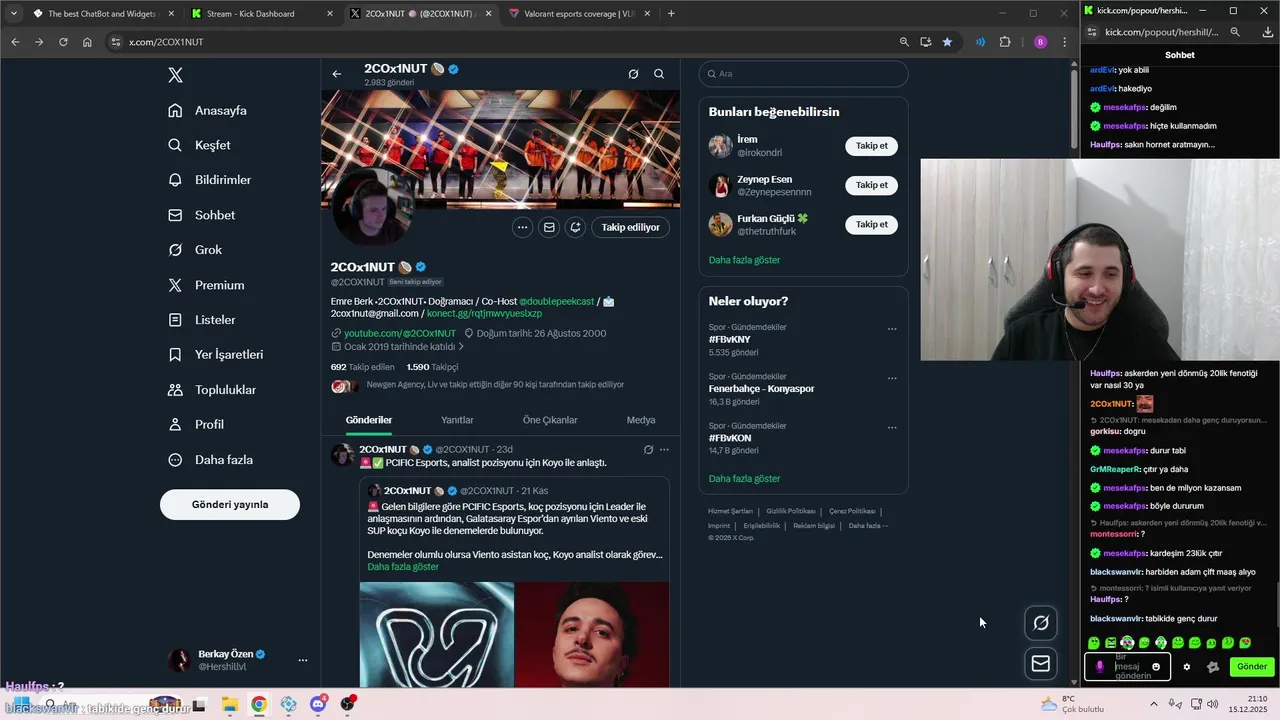Image resolution: width=1280 pixels, height=720 pixels.
Task: Open more menu on the PCIFIC Esports post
Action: pos(664,450)
